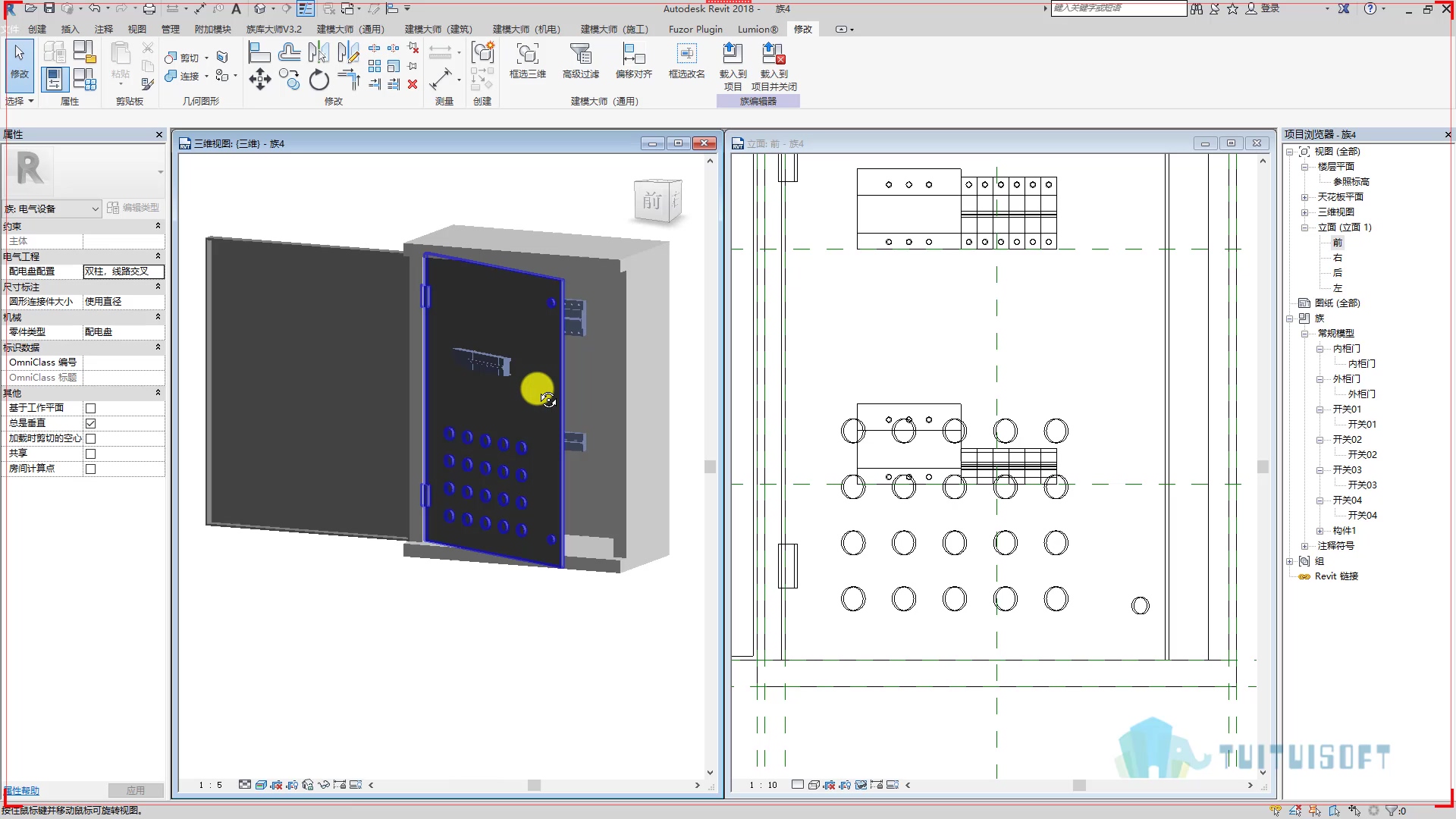Click the 3D view horizontal scrollbar thumb
Screen dimensions: 1456x819
[535, 785]
